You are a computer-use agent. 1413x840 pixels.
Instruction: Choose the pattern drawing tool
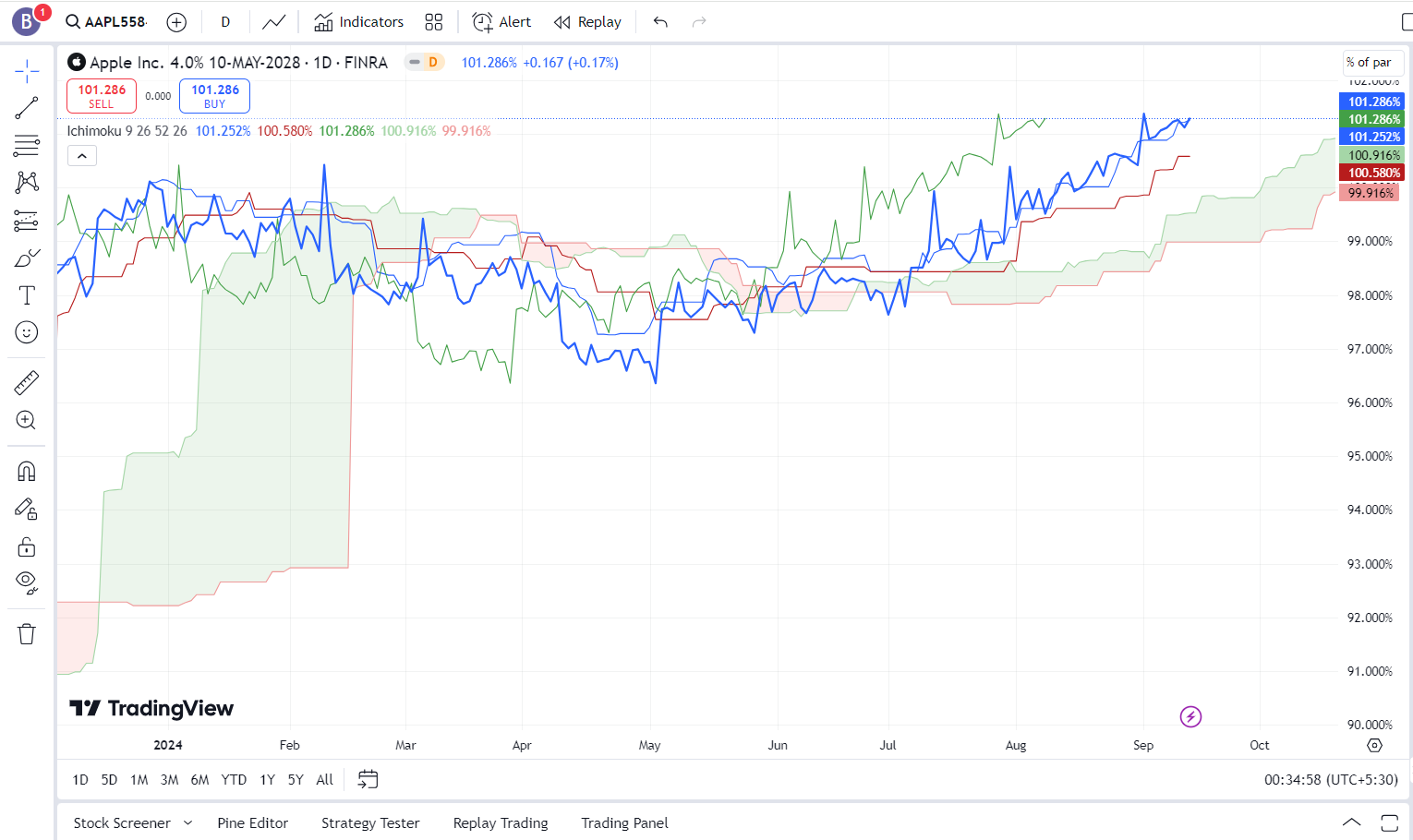pos(27,182)
